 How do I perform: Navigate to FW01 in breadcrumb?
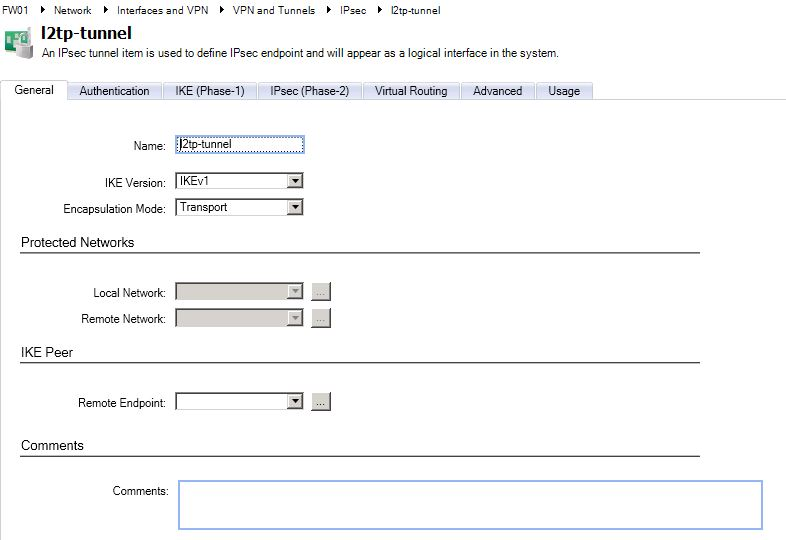(x=15, y=10)
